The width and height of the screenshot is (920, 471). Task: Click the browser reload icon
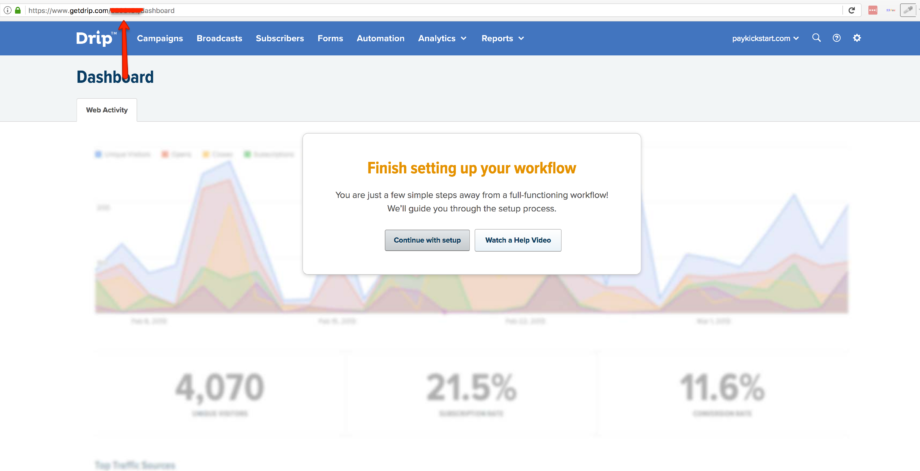852,10
